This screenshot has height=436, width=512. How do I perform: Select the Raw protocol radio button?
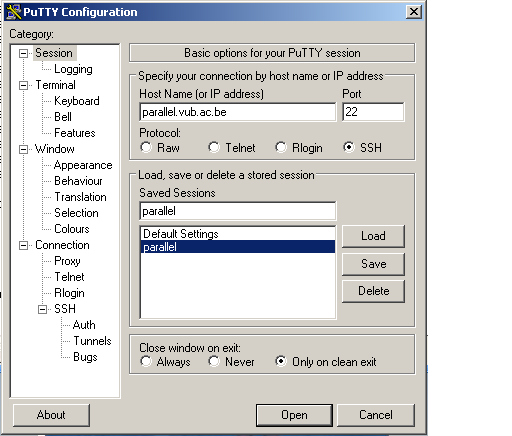click(x=146, y=147)
